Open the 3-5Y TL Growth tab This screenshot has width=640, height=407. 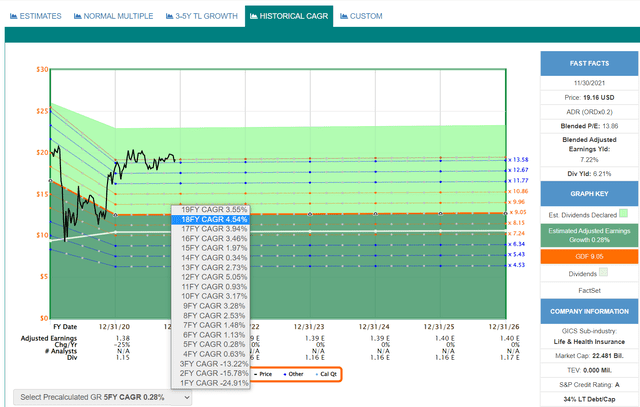point(202,16)
